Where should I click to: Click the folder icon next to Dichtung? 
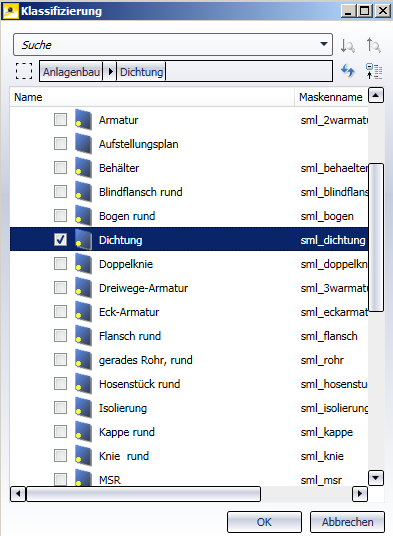[x=84, y=240]
